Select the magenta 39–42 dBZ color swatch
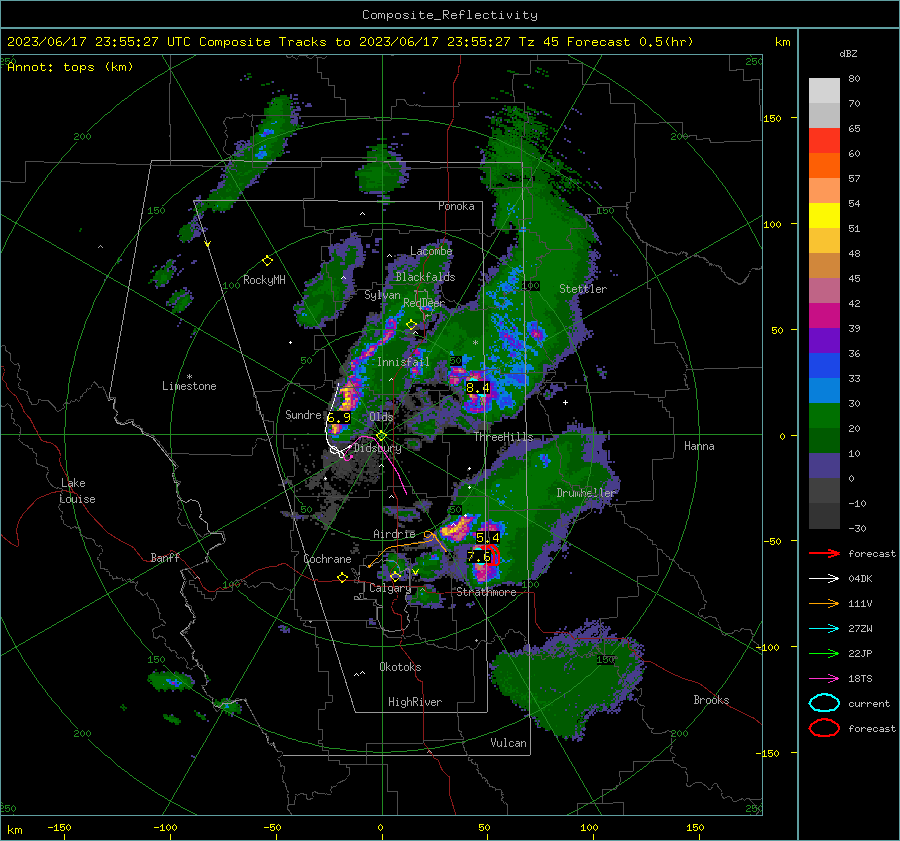Viewport: 900px width, 841px height. tap(824, 315)
